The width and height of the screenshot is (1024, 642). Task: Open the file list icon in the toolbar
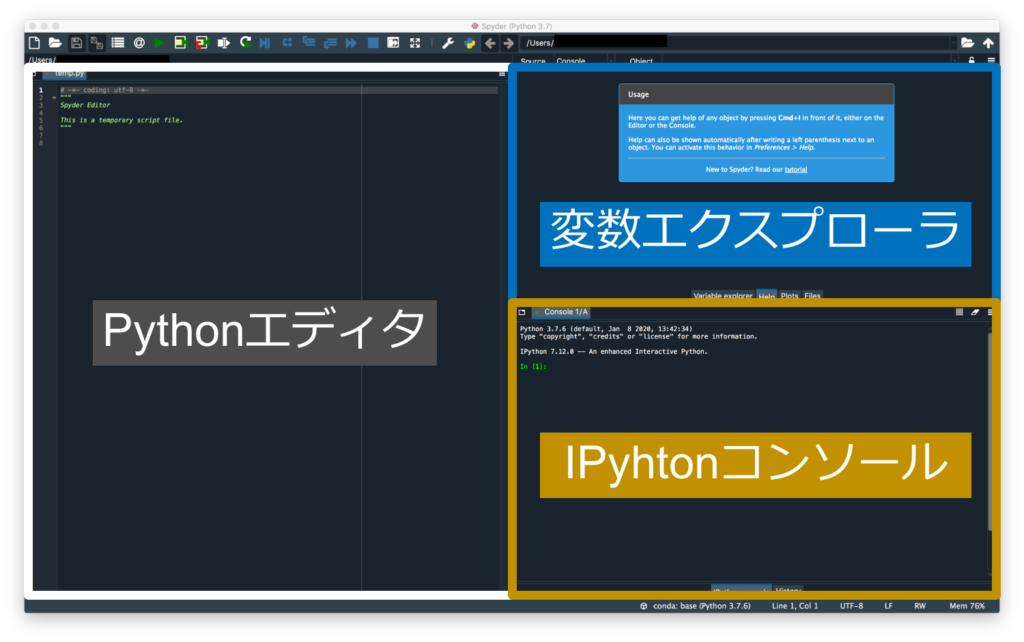118,43
